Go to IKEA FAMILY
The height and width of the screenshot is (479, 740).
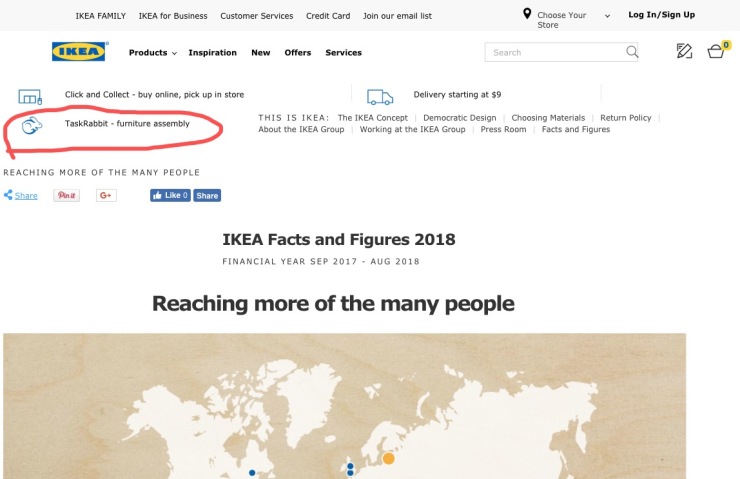[101, 16]
